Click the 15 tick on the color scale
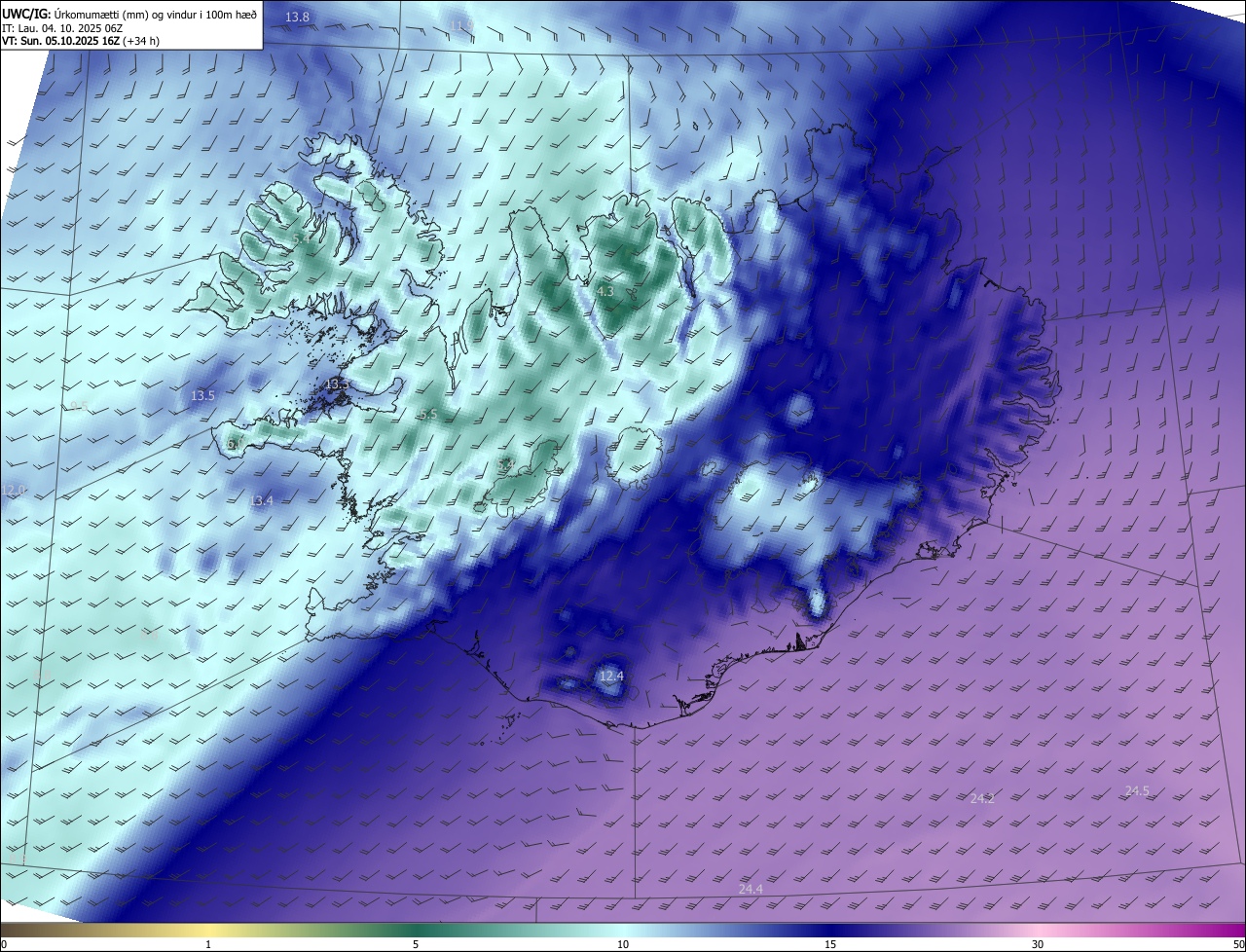This screenshot has height=952, width=1246. [x=830, y=944]
